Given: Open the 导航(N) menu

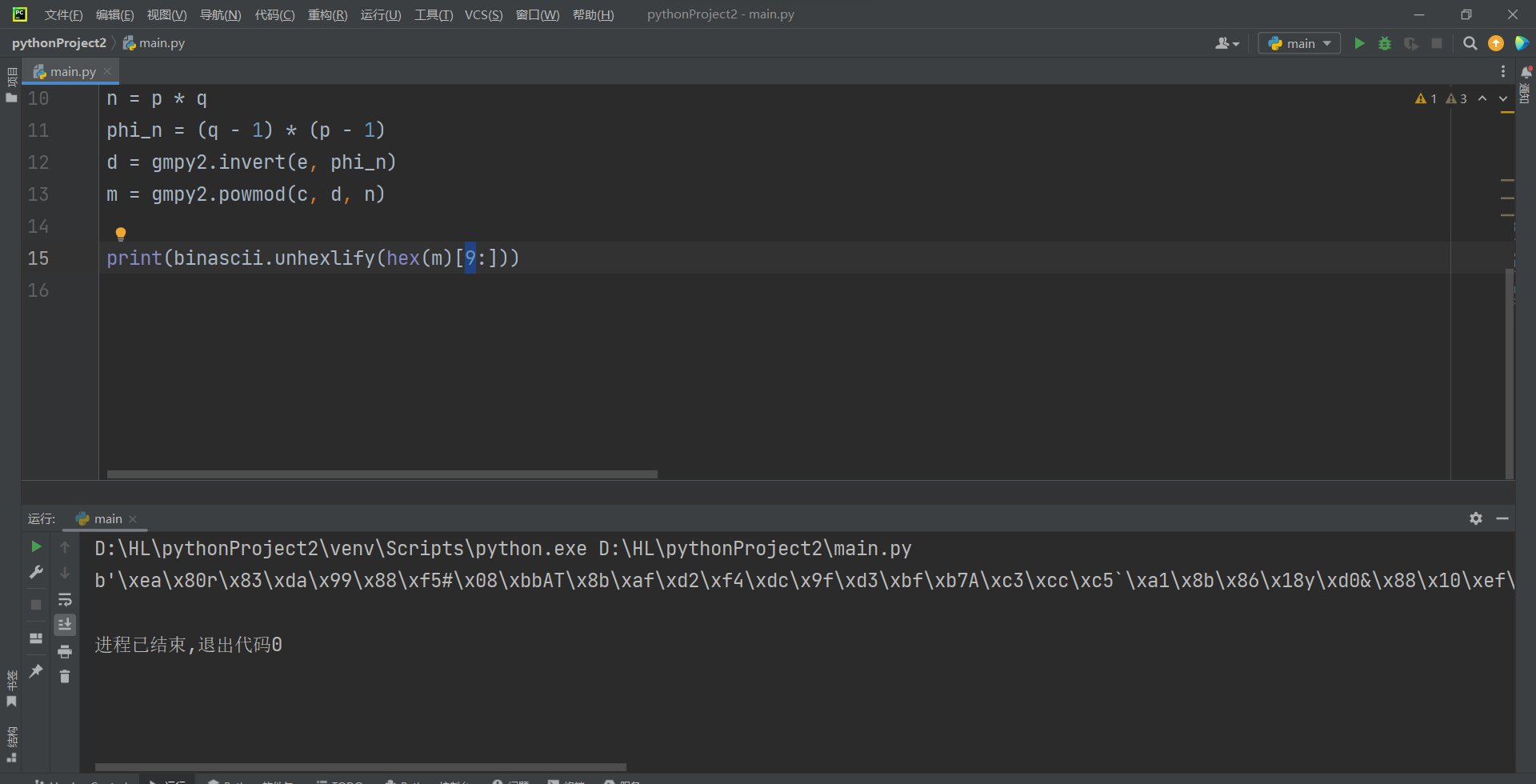Looking at the screenshot, I should 220,14.
